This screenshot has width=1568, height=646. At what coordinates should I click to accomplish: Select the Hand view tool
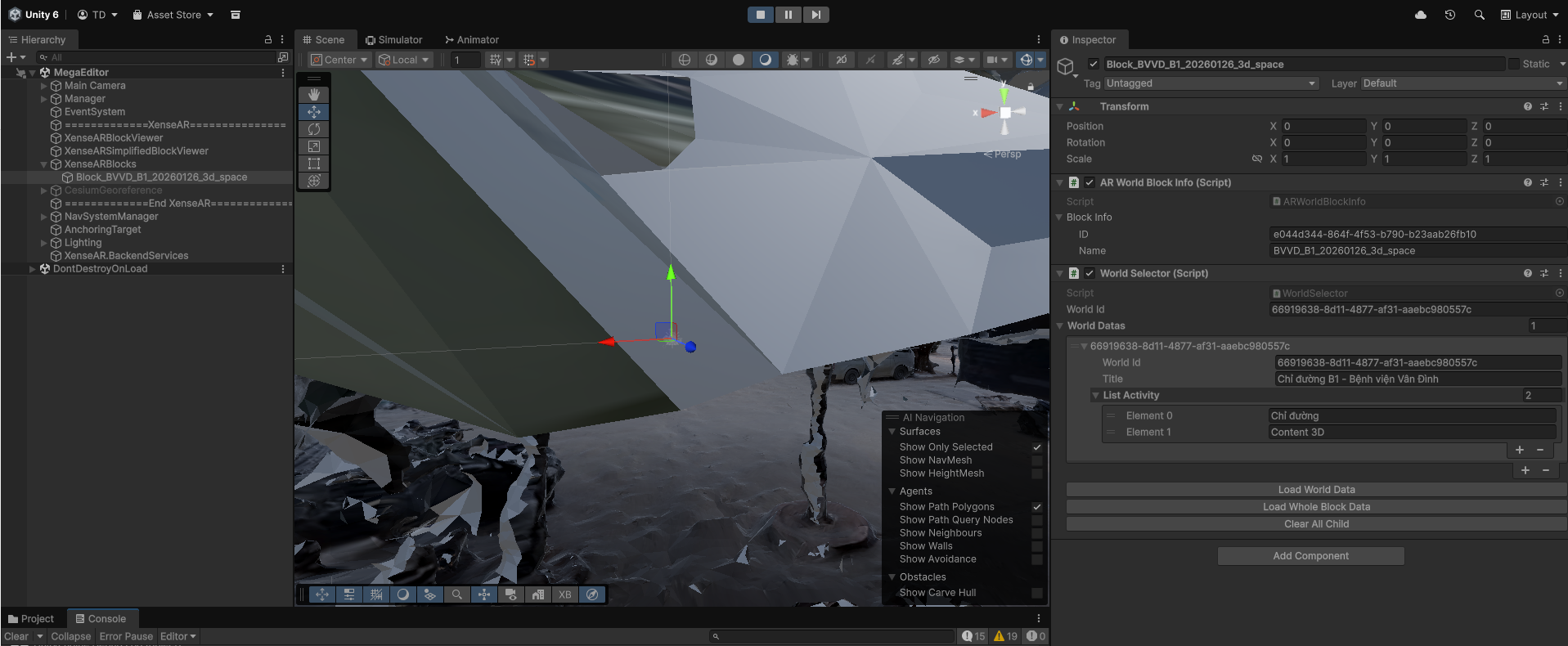point(314,95)
